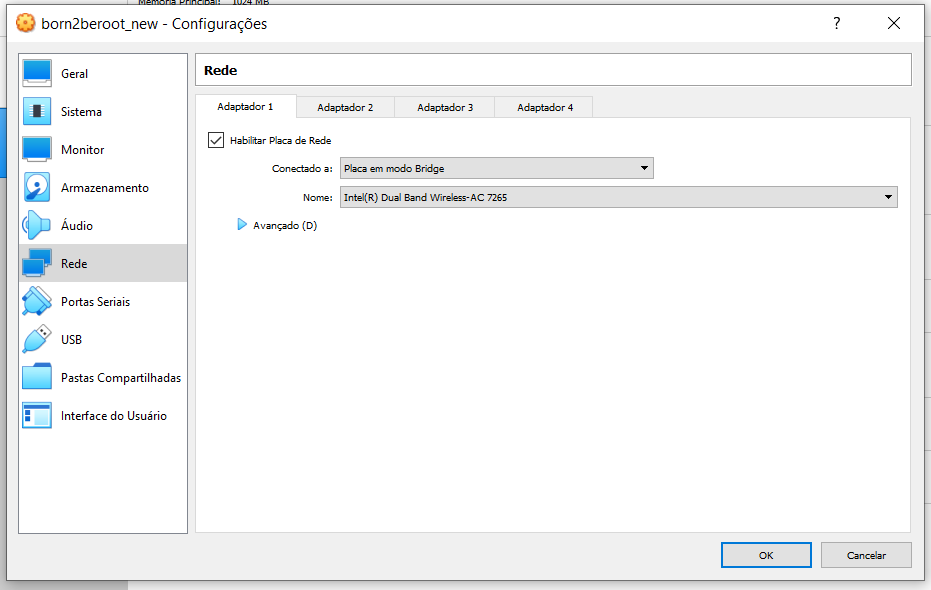Select the Sistema chip icon

point(37,111)
